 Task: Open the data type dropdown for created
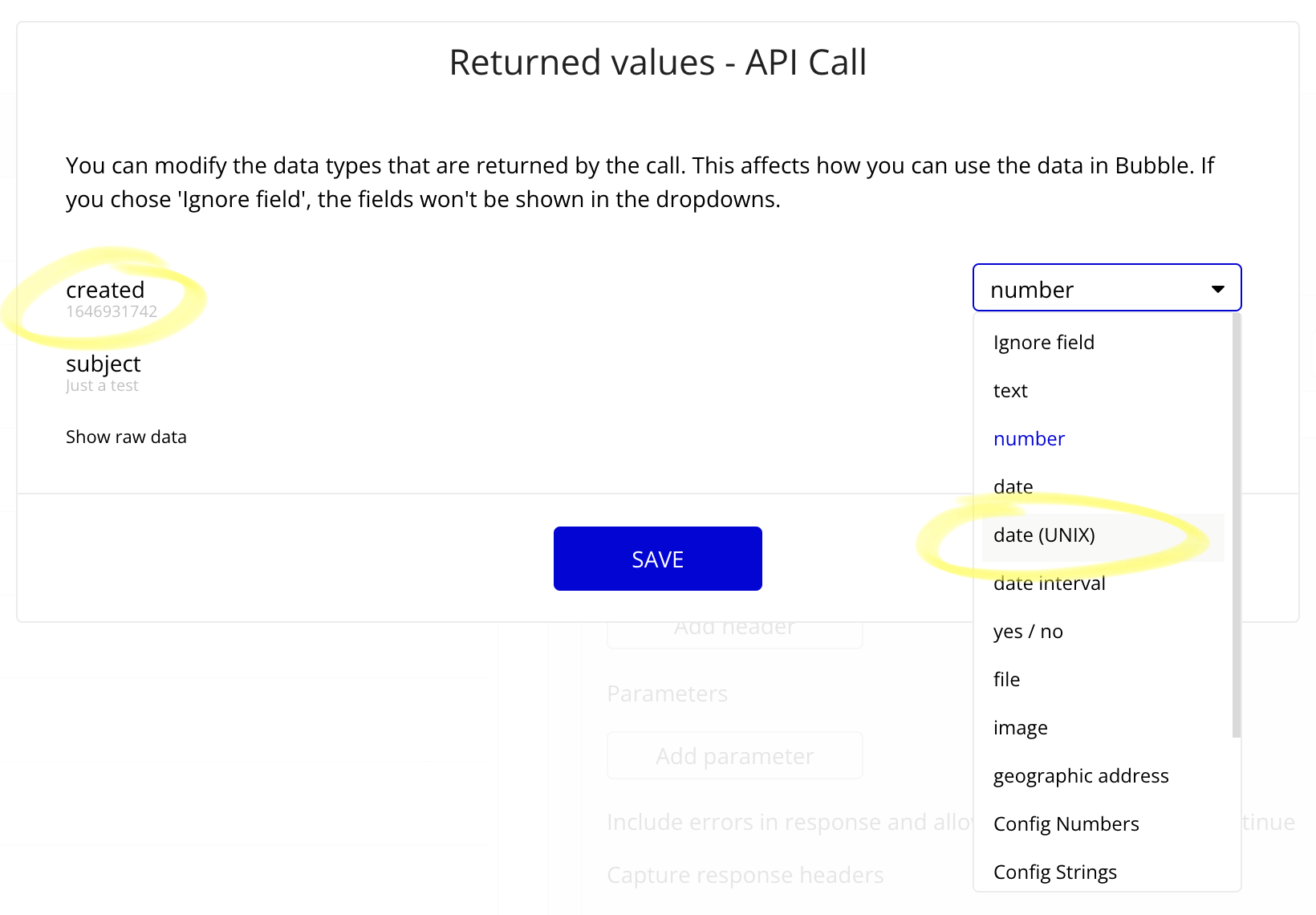click(1106, 288)
